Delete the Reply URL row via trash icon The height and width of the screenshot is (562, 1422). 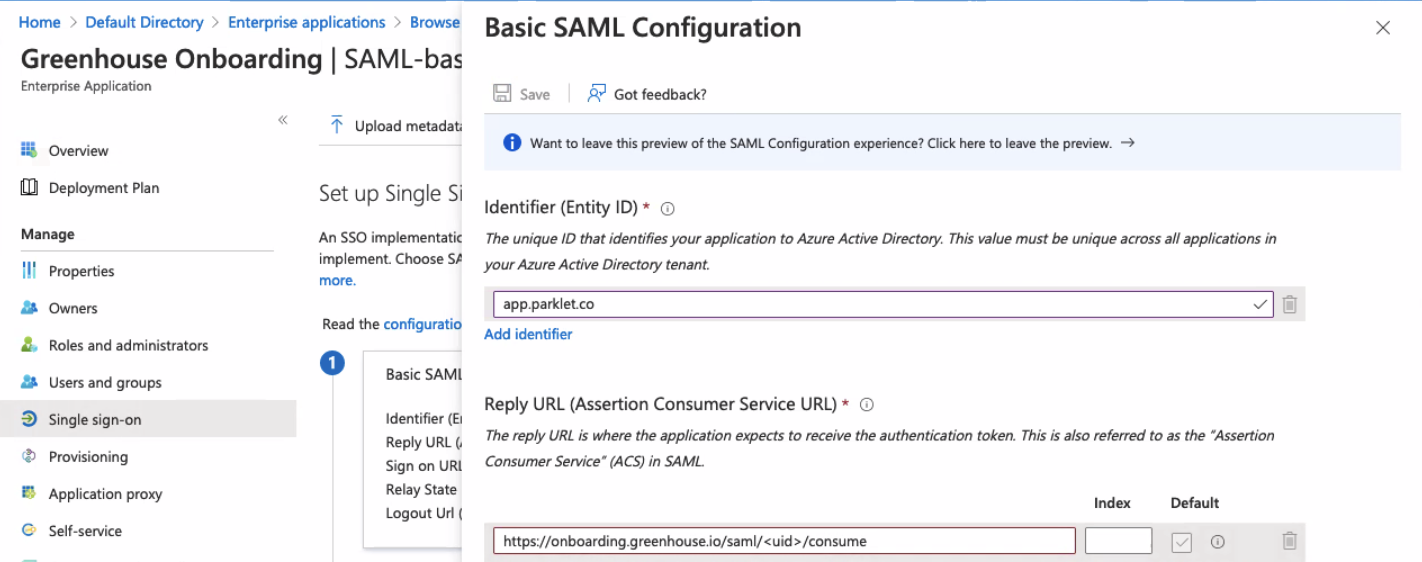pyautogui.click(x=1290, y=541)
